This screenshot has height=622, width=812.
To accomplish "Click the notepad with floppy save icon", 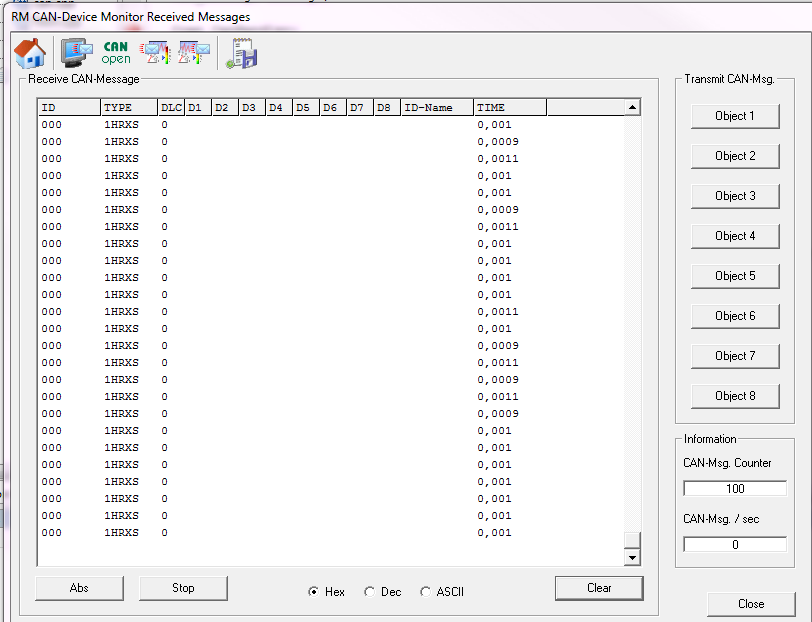I will [x=242, y=53].
